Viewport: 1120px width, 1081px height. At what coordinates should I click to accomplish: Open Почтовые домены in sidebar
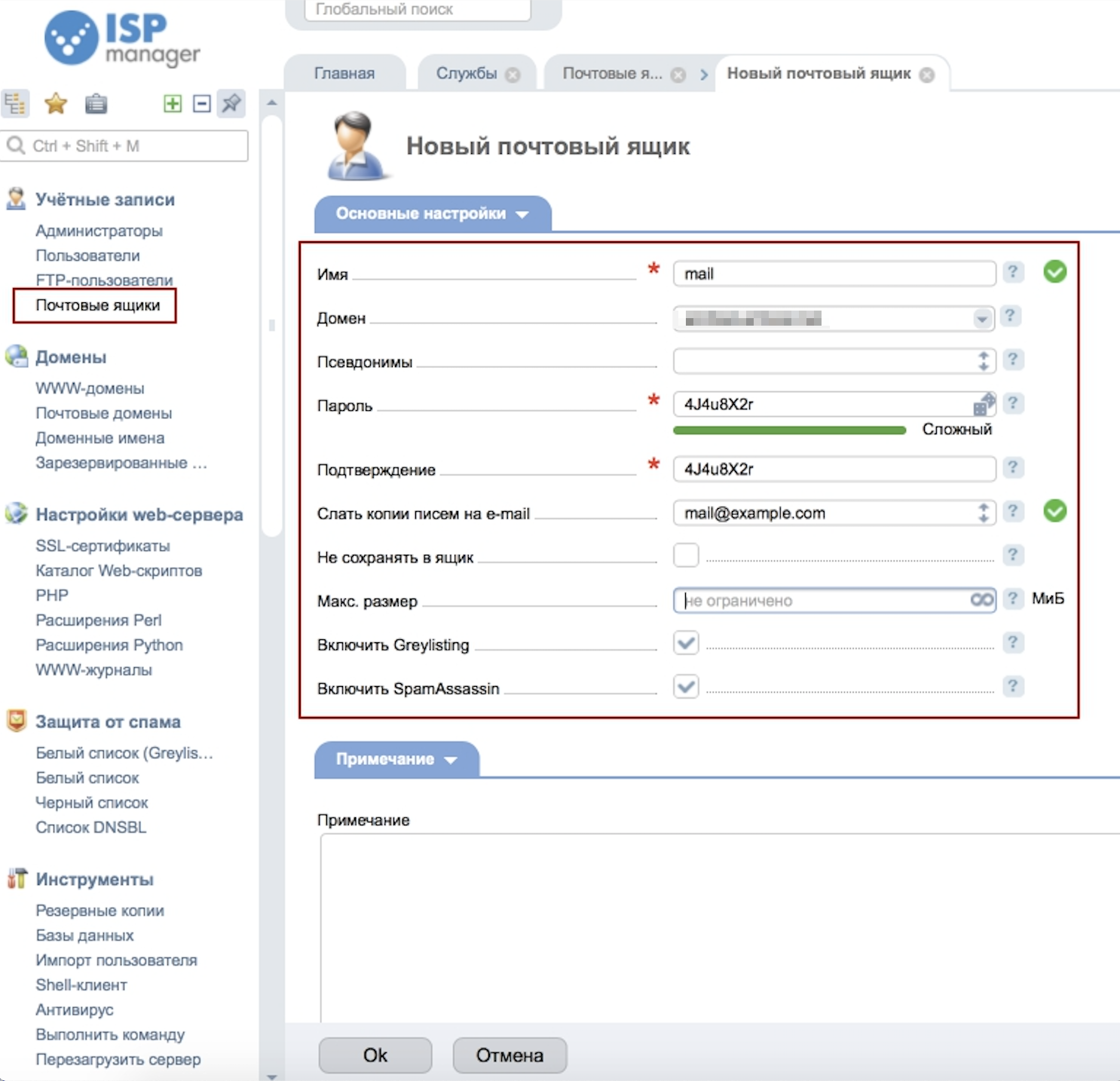(x=103, y=413)
